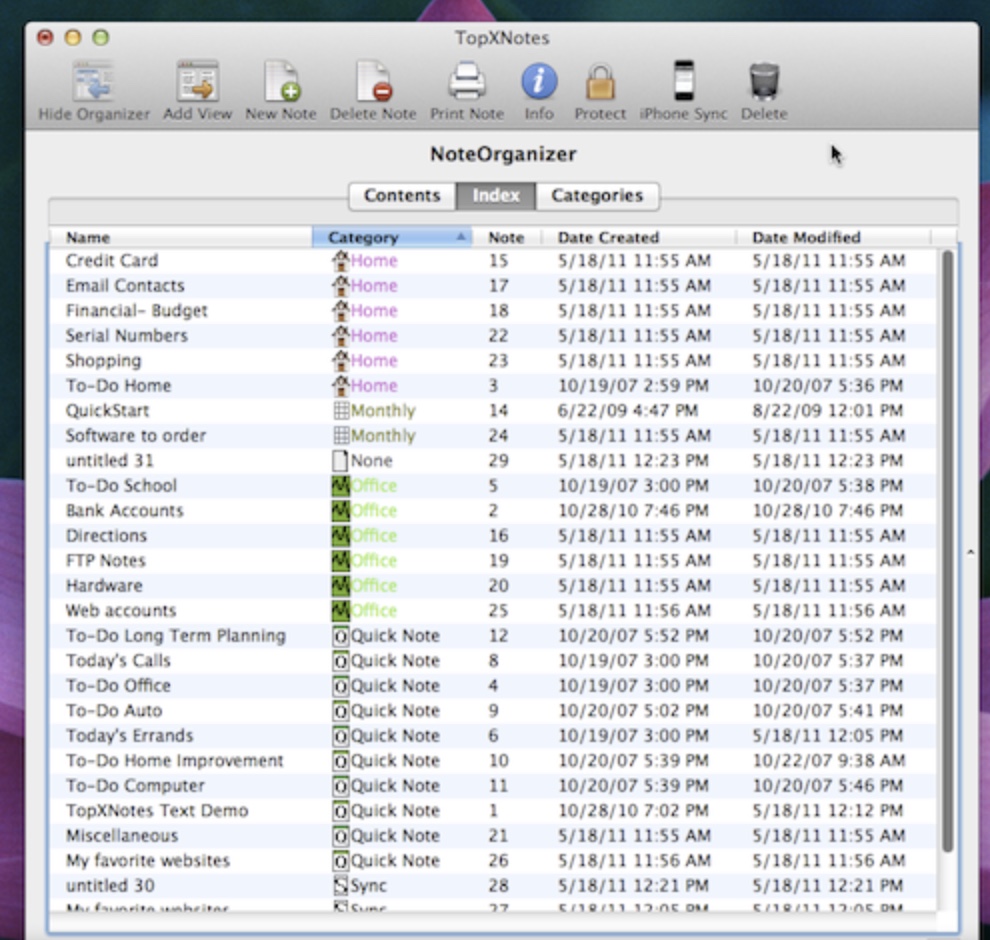
Task: Click the Delete trash can icon
Action: point(764,82)
